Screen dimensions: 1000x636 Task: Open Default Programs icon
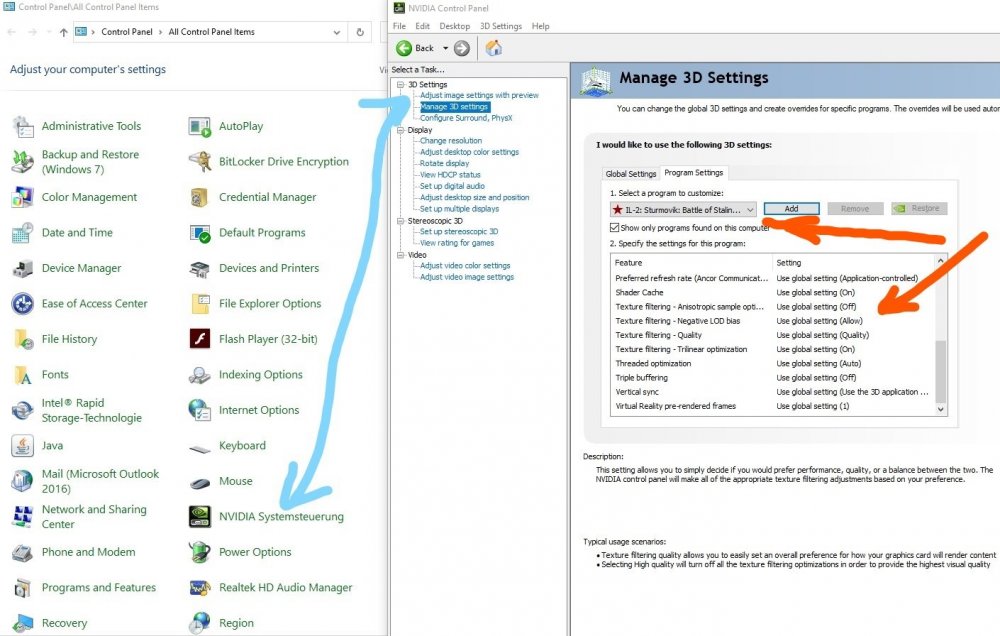(200, 233)
